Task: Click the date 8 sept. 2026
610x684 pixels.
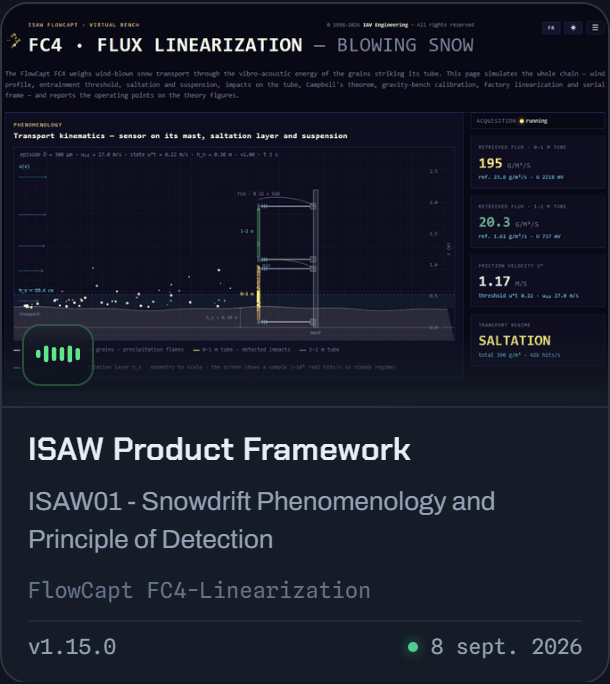Action: (506, 647)
